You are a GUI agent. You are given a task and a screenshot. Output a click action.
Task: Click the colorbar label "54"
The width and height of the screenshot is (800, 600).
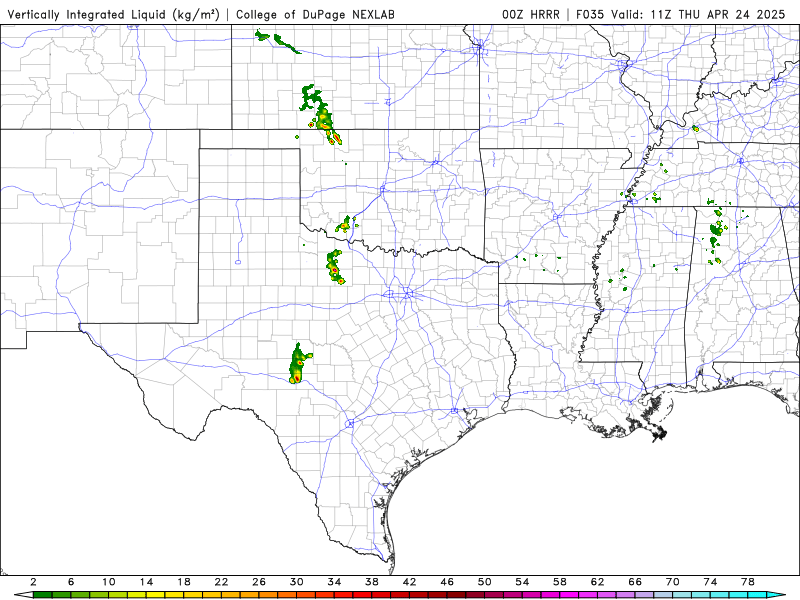522,582
